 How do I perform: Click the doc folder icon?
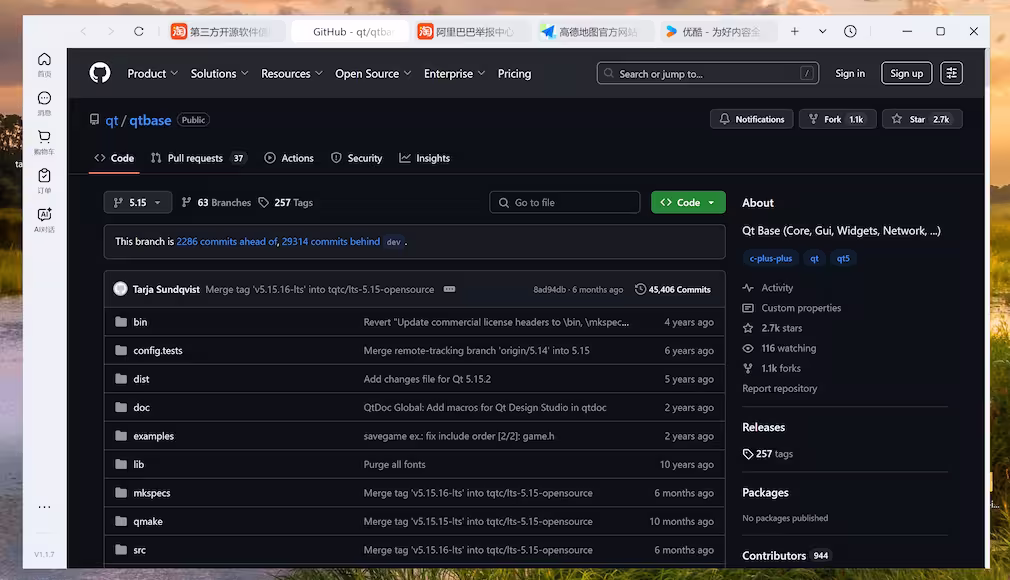121,407
